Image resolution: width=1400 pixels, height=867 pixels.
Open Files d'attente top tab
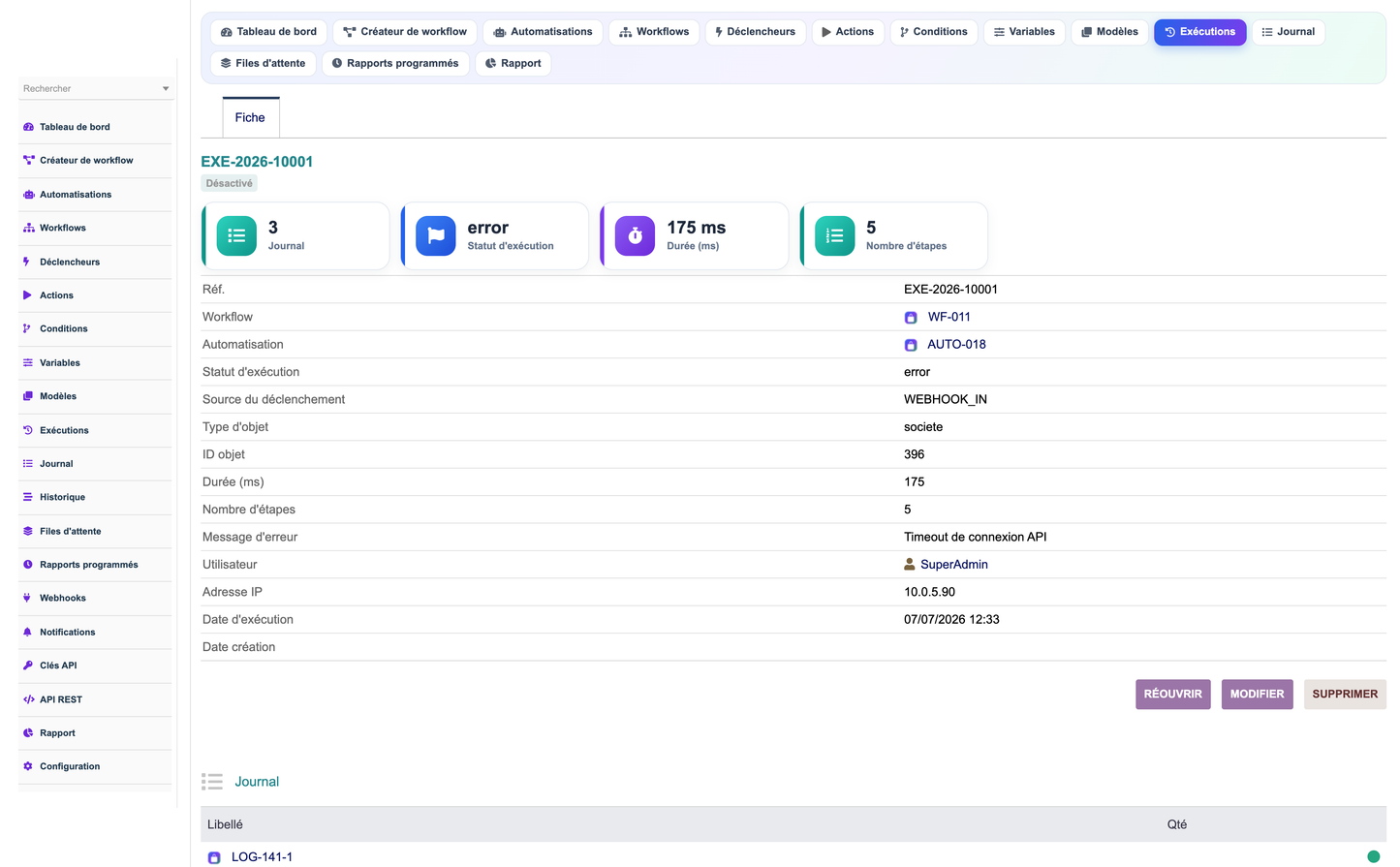(263, 63)
